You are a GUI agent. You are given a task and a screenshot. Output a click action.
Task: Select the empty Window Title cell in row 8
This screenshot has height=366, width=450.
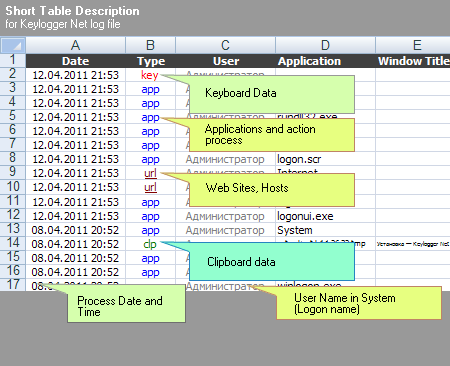[x=413, y=159]
